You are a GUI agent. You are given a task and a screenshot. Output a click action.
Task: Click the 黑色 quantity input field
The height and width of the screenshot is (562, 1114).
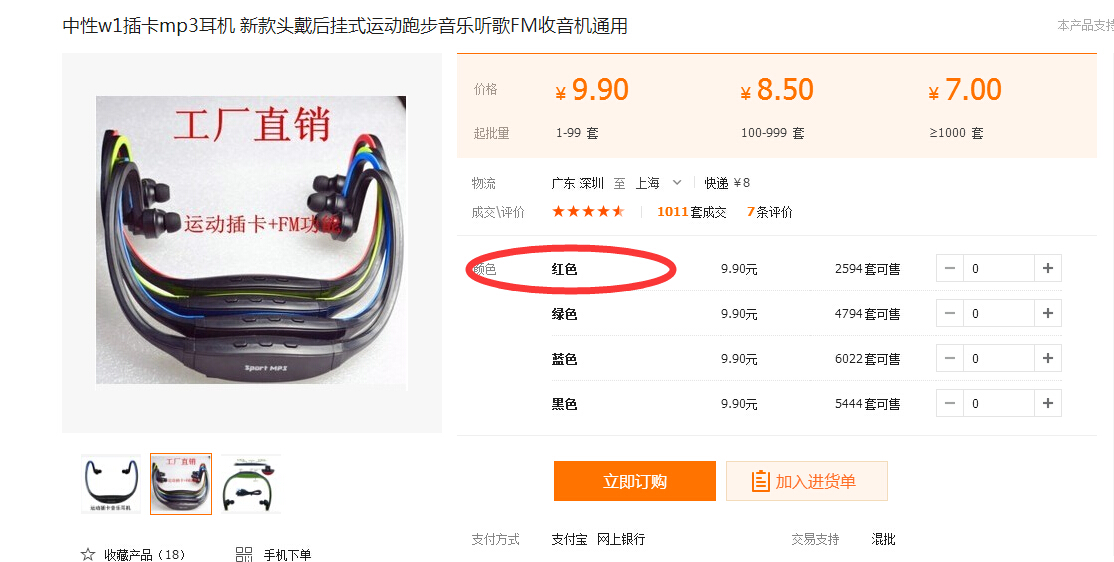pyautogui.click(x=998, y=403)
